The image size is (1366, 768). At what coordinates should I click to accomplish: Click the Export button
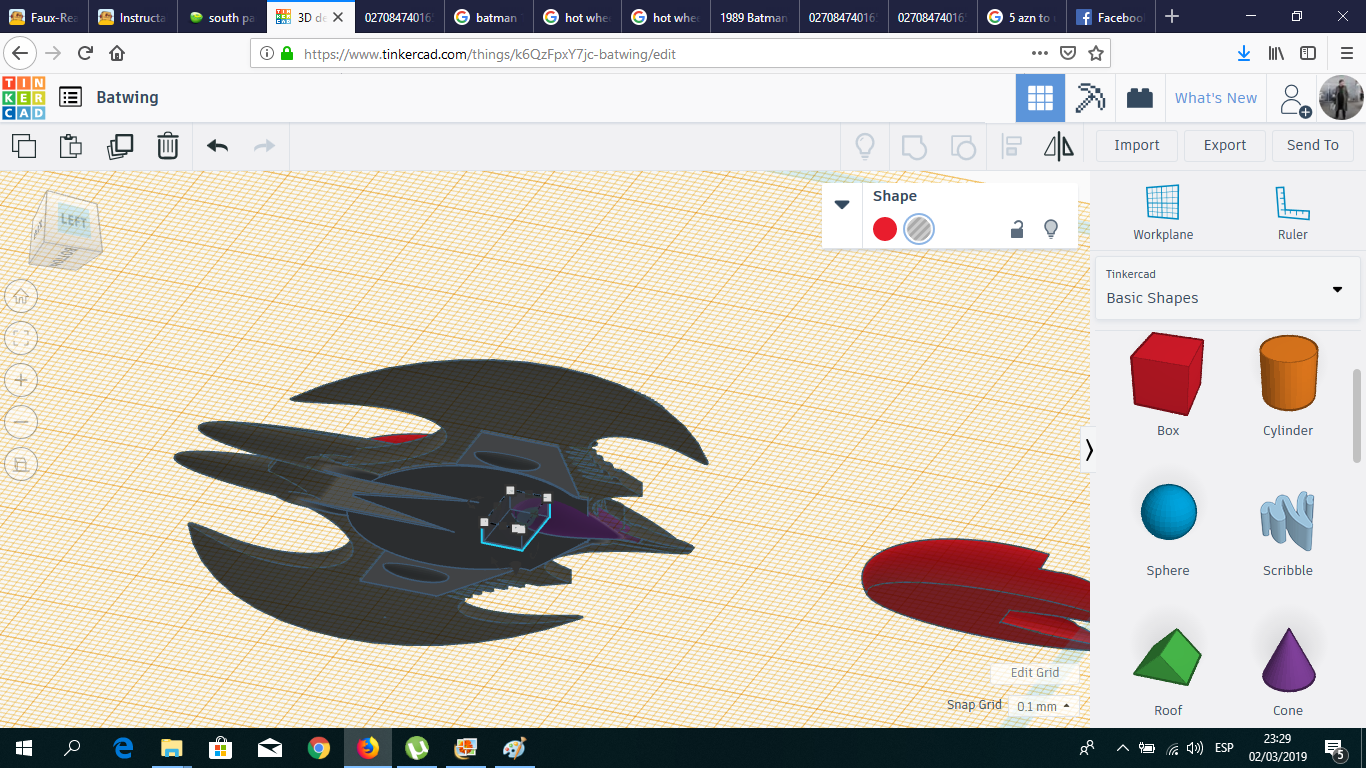point(1225,146)
